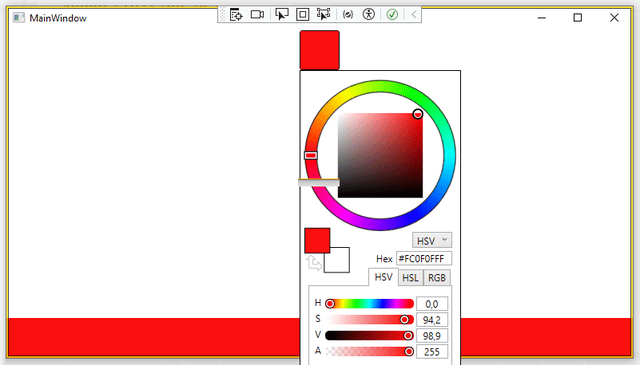
Task: Toggle the red color picker button
Action: tap(320, 50)
